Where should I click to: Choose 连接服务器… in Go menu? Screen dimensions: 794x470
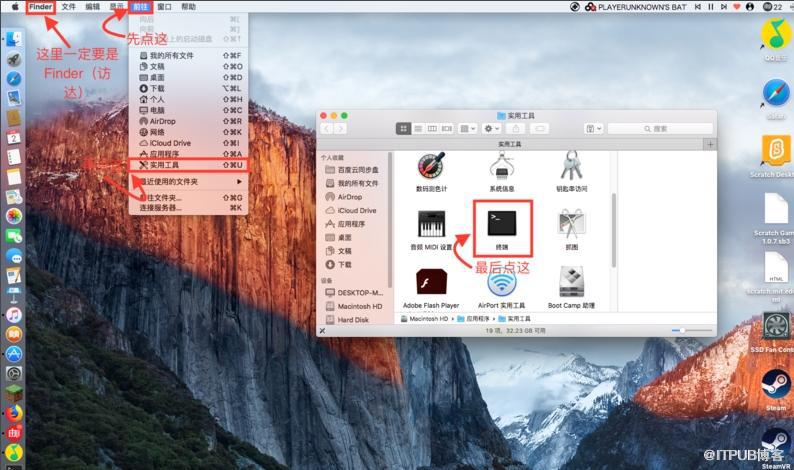188,208
